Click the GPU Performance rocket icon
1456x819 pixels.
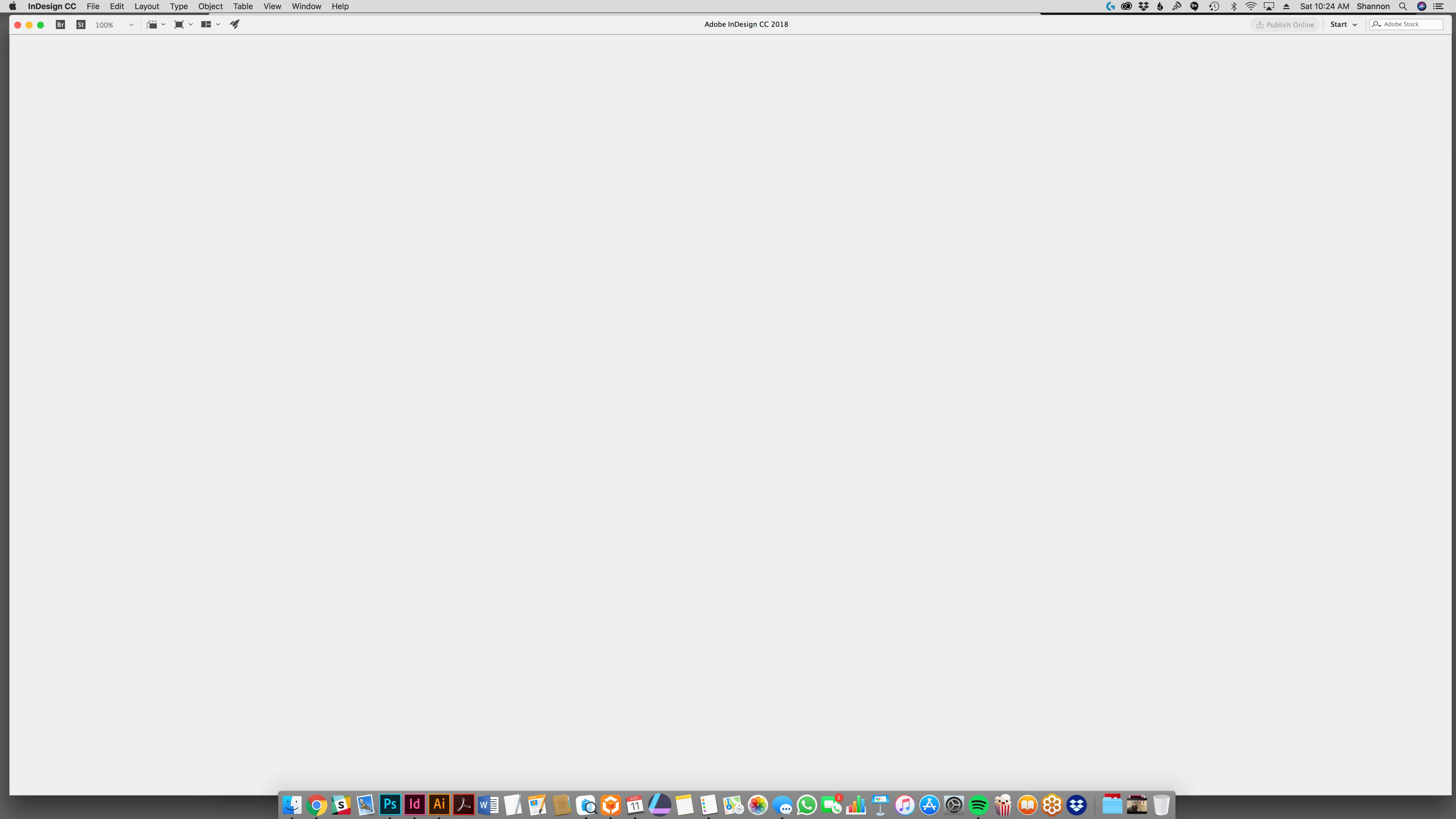coord(235,24)
